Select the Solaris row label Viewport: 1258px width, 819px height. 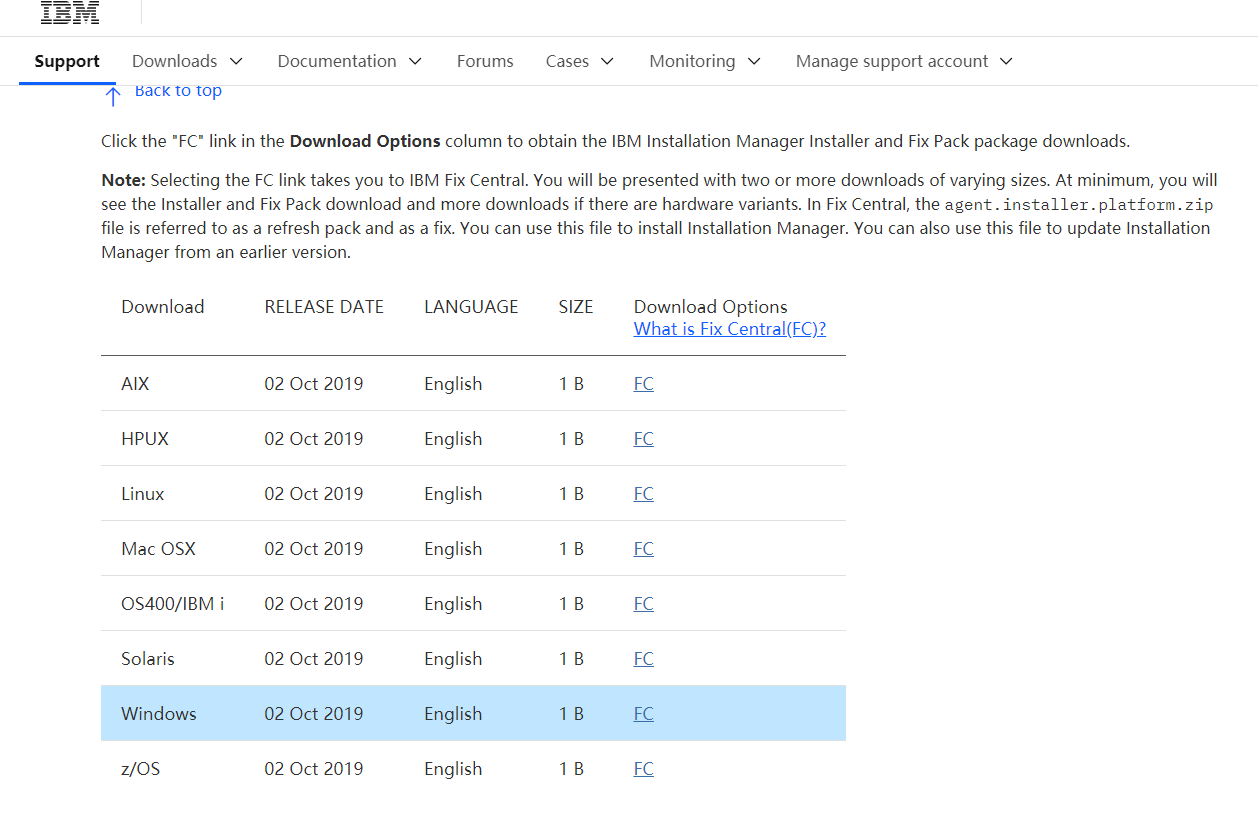(x=148, y=659)
